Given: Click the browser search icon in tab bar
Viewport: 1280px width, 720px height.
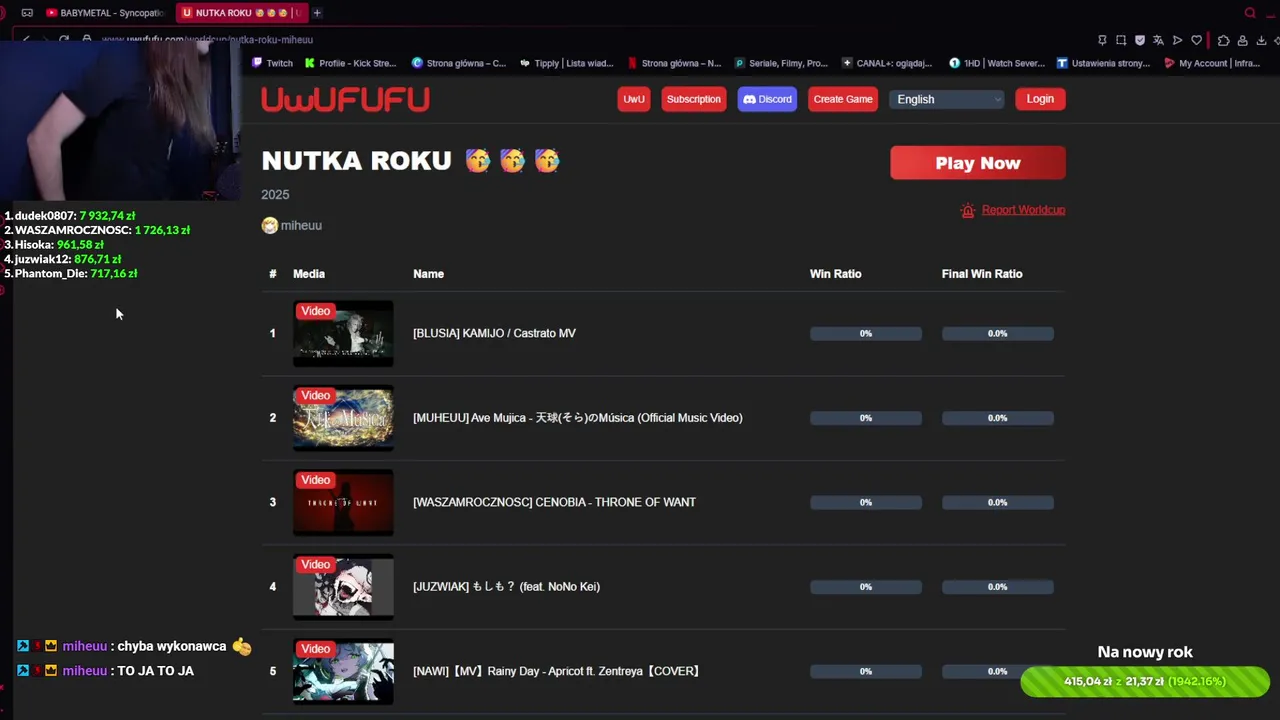Looking at the screenshot, I should coord(1250,13).
